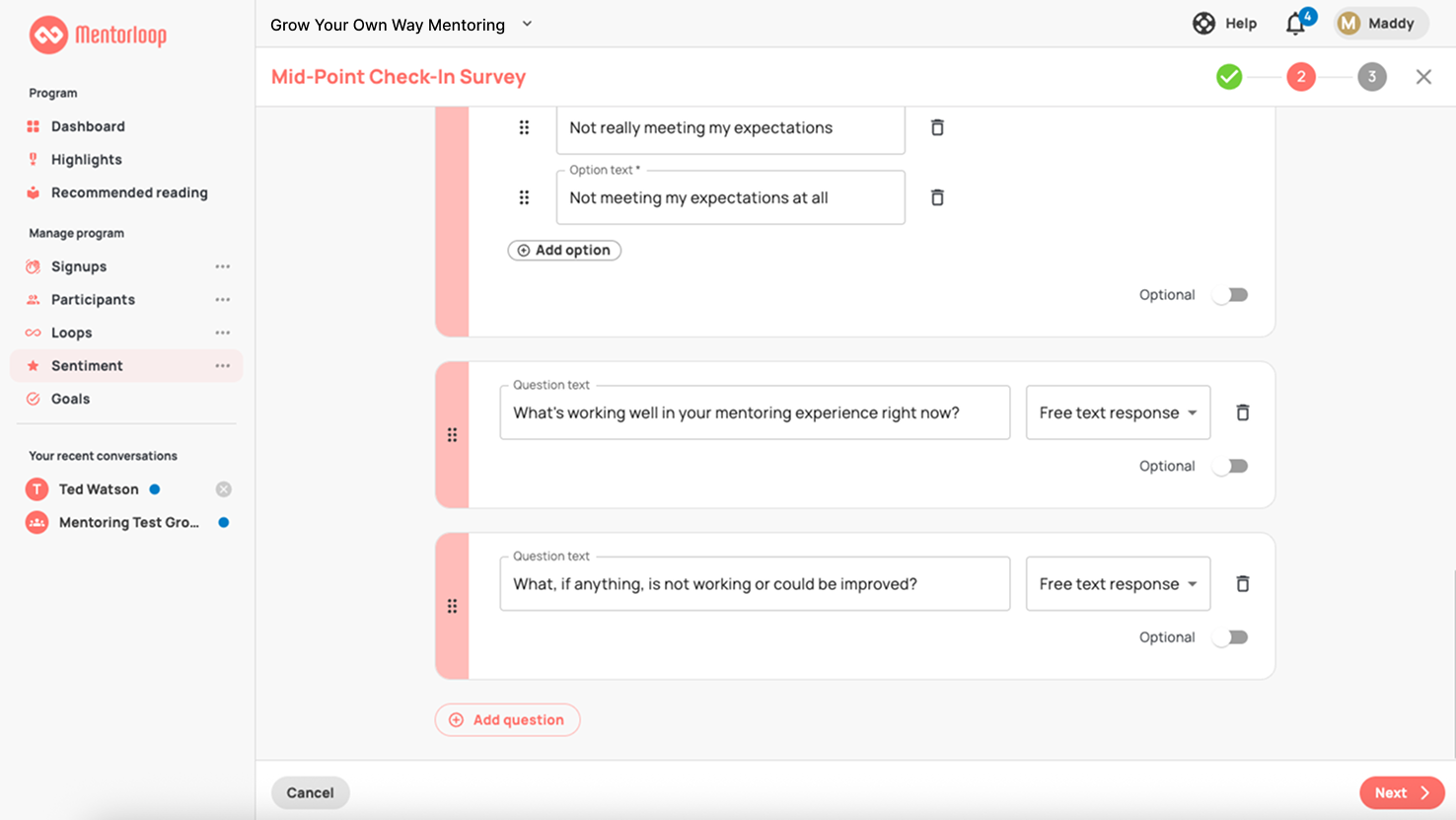Click the 'Your recent conversations' heading
This screenshot has height=820, width=1456.
(103, 456)
